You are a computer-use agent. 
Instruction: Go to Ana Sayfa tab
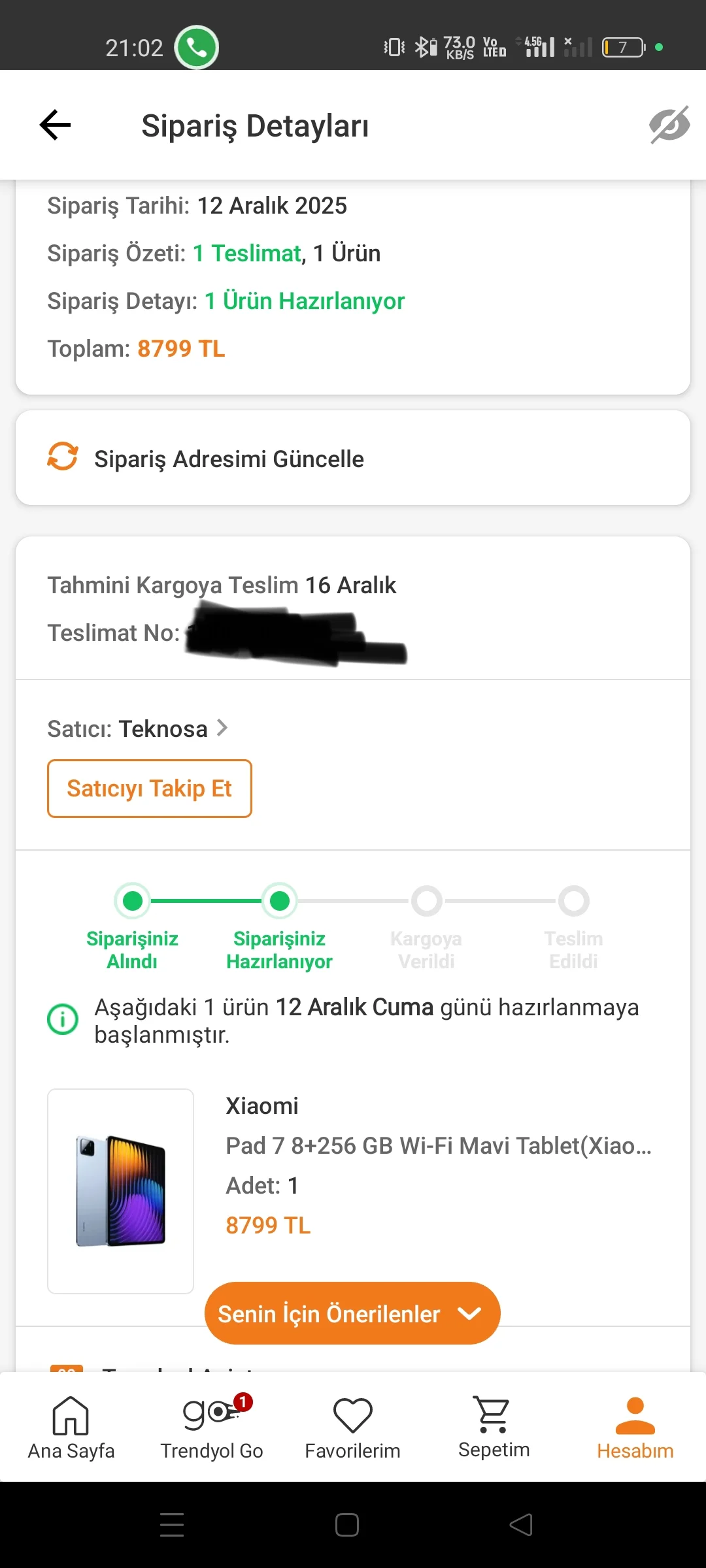[x=71, y=1428]
